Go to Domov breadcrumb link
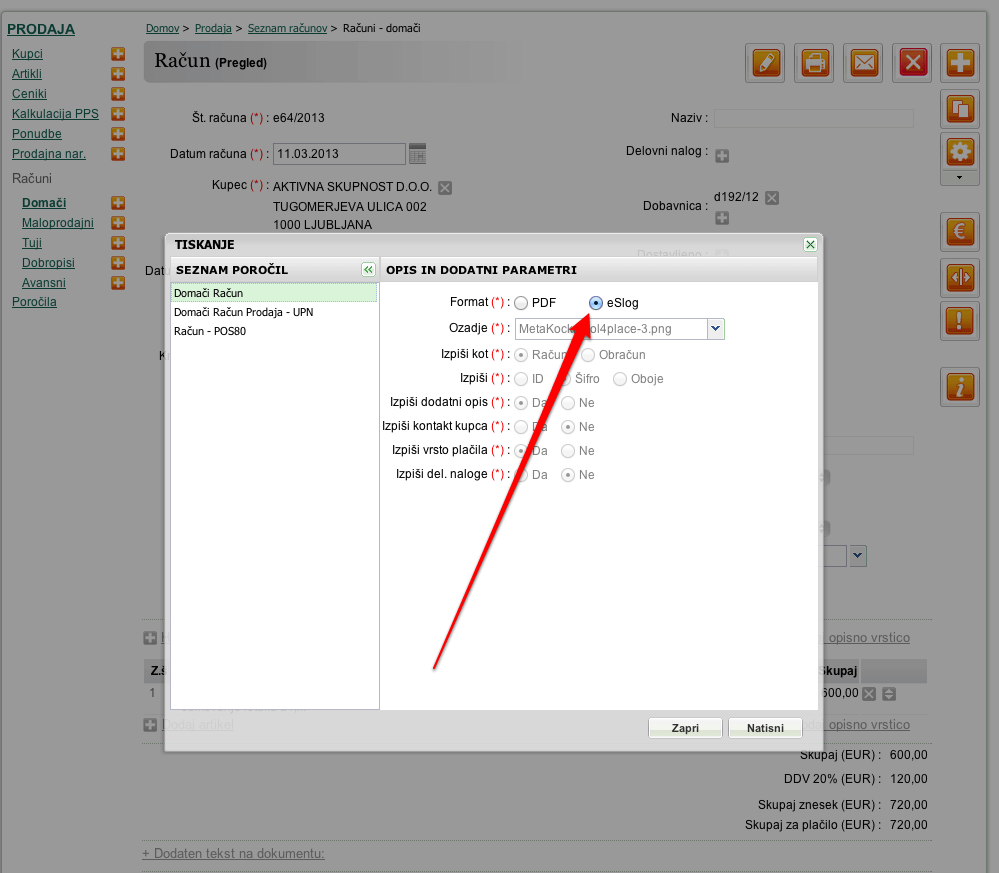Viewport: 999px width, 873px height. click(x=162, y=28)
